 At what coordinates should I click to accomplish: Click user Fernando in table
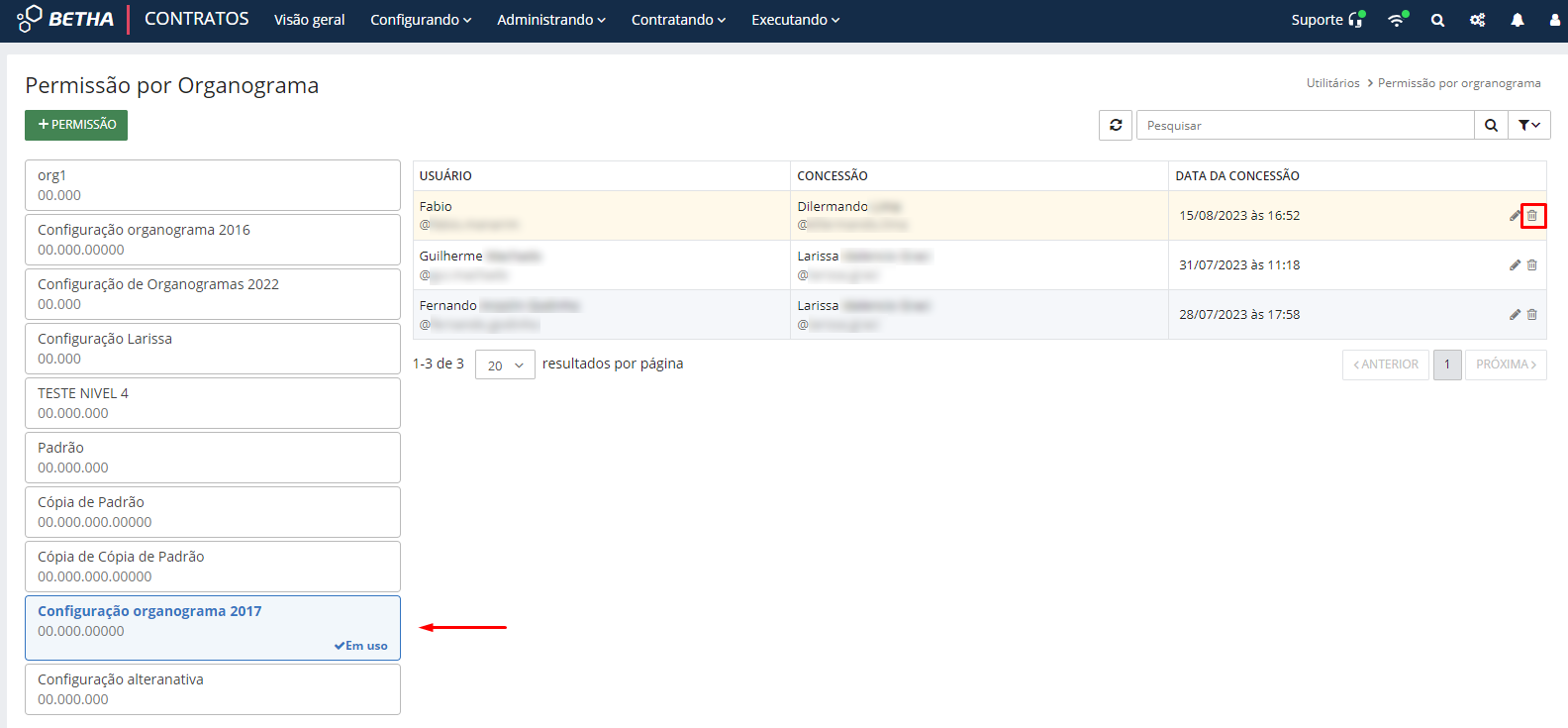click(x=447, y=305)
